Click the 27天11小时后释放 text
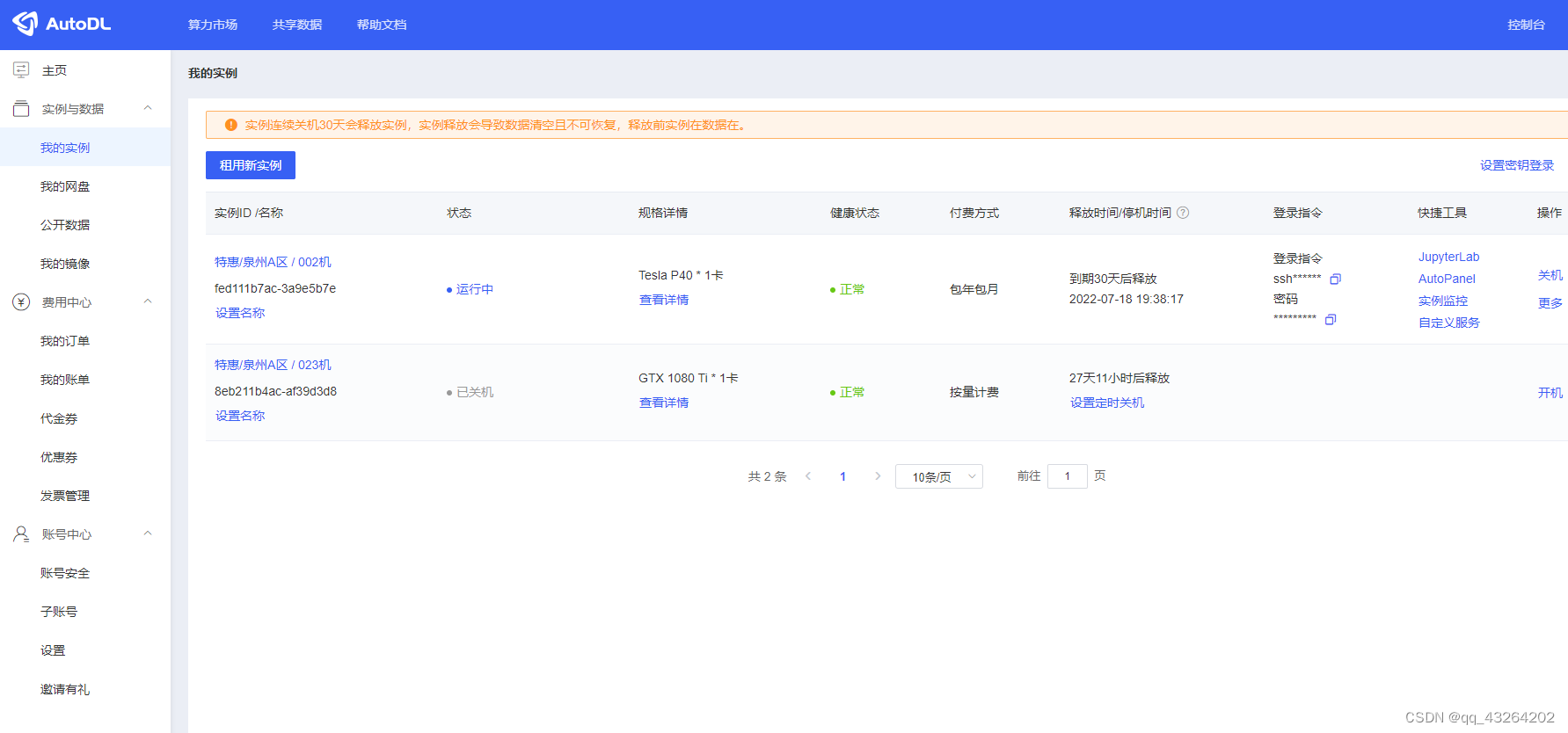Image resolution: width=1568 pixels, height=733 pixels. pyautogui.click(x=1119, y=378)
